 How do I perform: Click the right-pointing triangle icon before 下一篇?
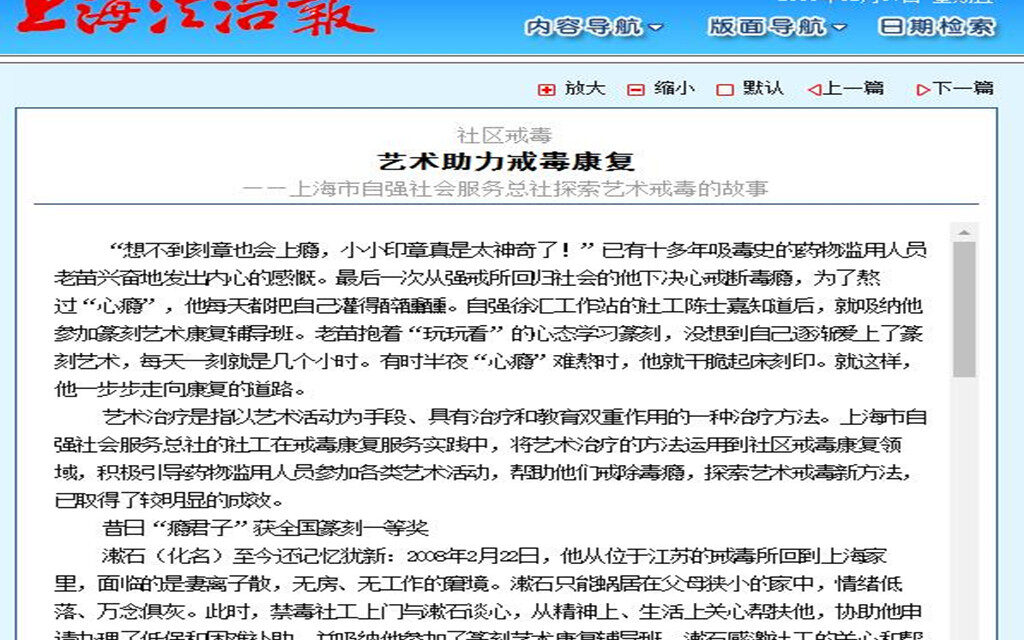[923, 90]
